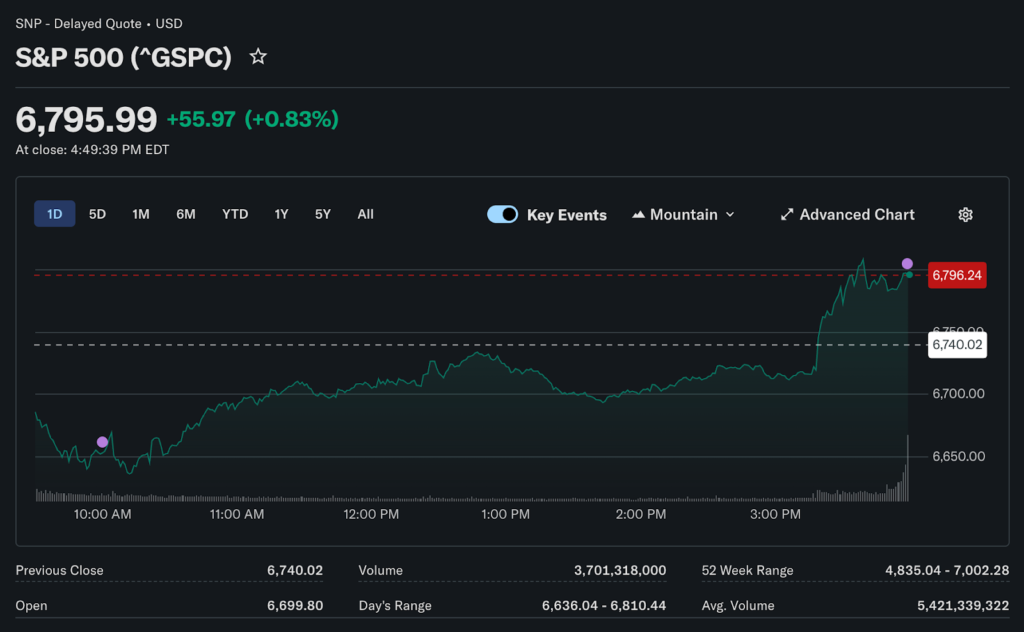Click the Mountain chart type icon
This screenshot has width=1024, height=632.
pos(638,215)
